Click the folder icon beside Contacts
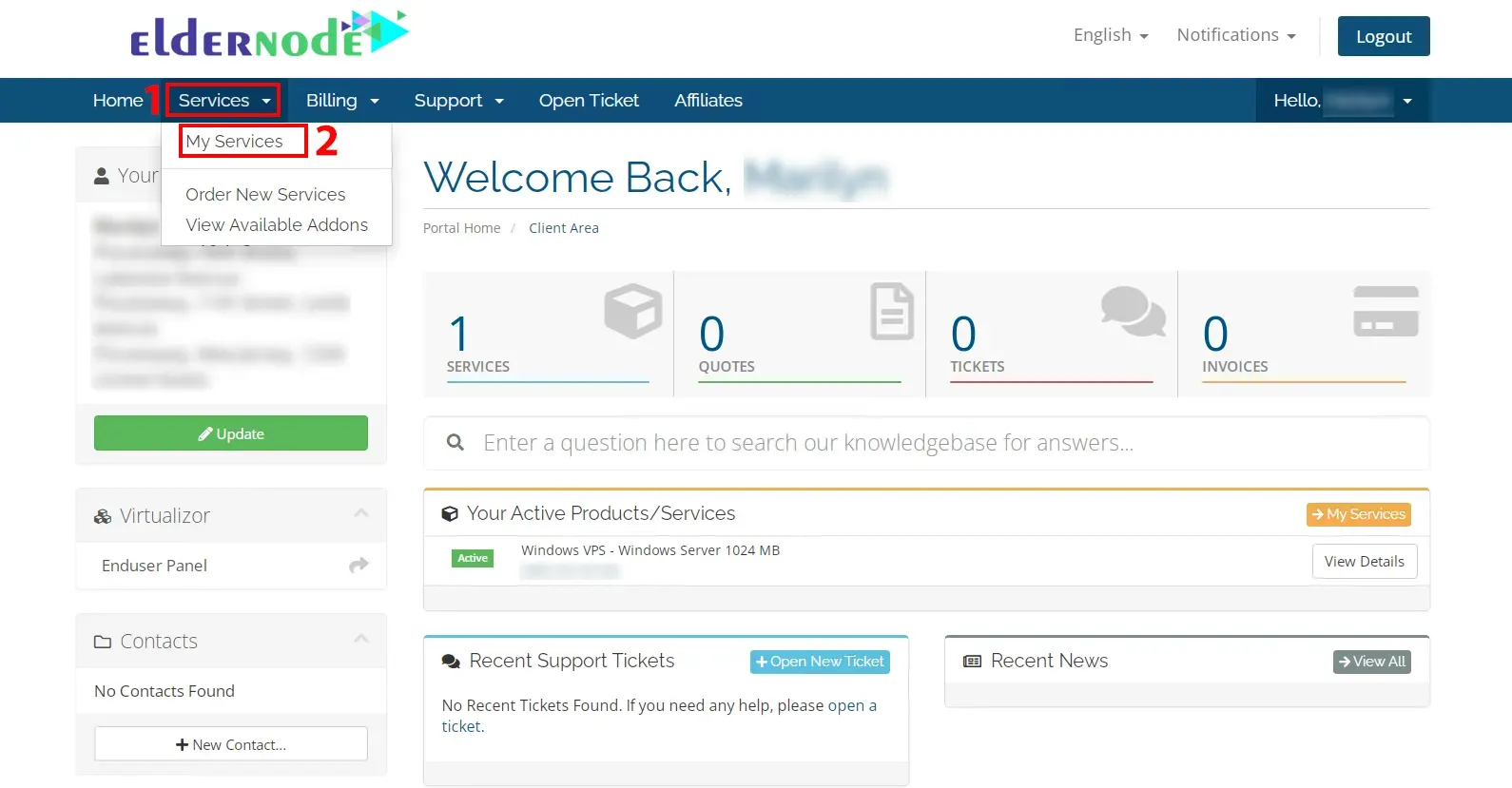The image size is (1512, 788). [103, 642]
